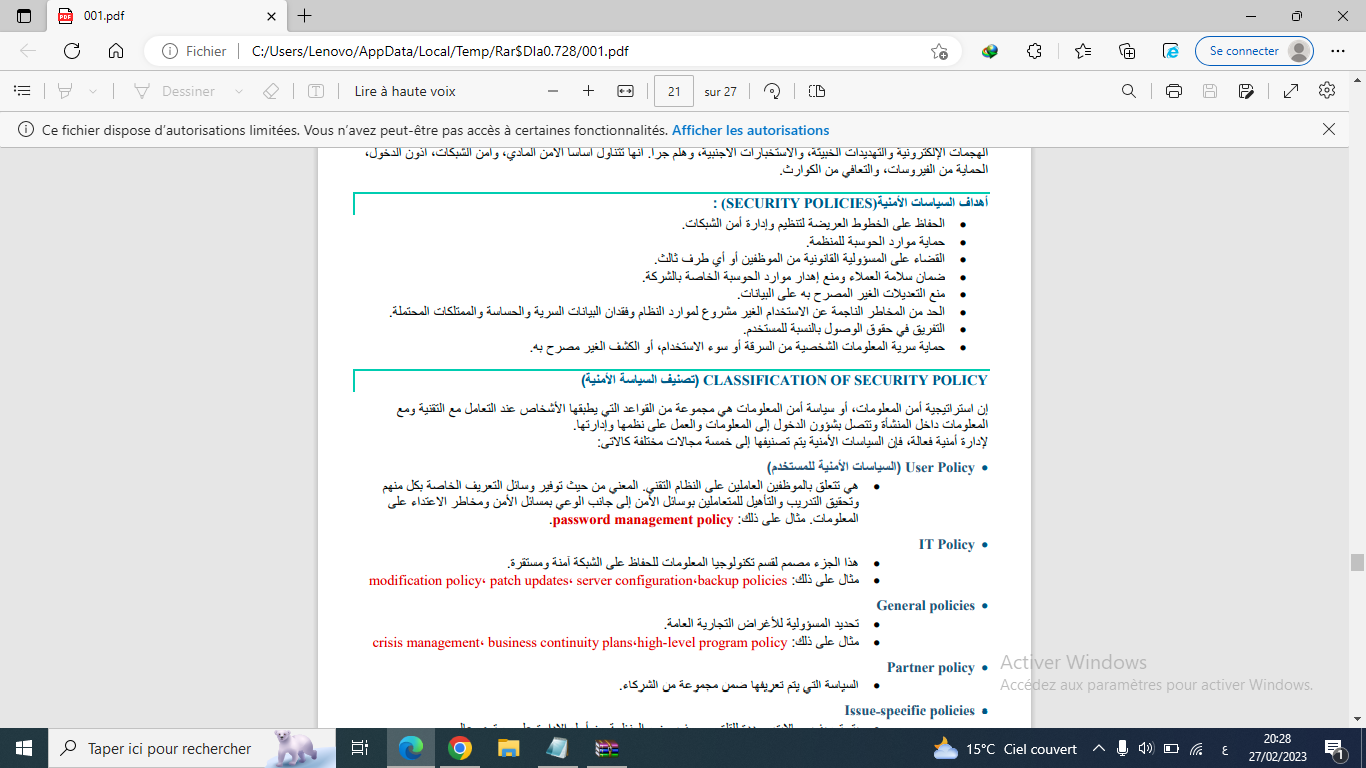Screen dimensions: 1366x768
Task: Rotate the PDF page
Action: (772, 91)
